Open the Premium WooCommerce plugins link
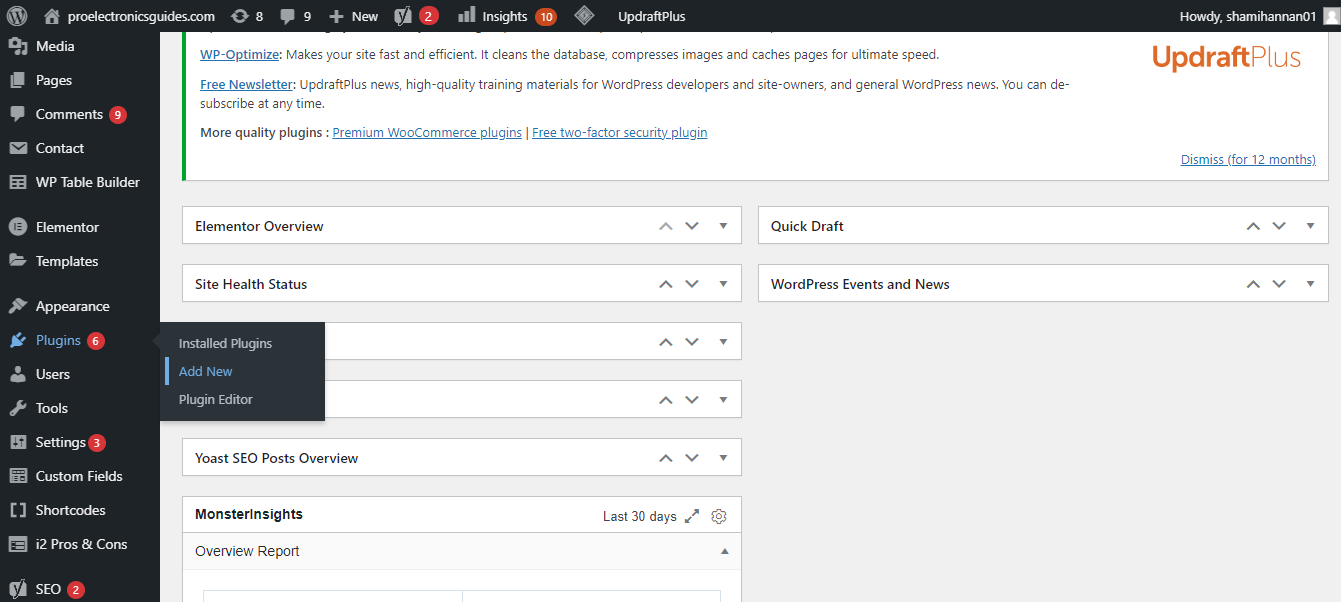This screenshot has width=1341, height=602. [x=427, y=132]
